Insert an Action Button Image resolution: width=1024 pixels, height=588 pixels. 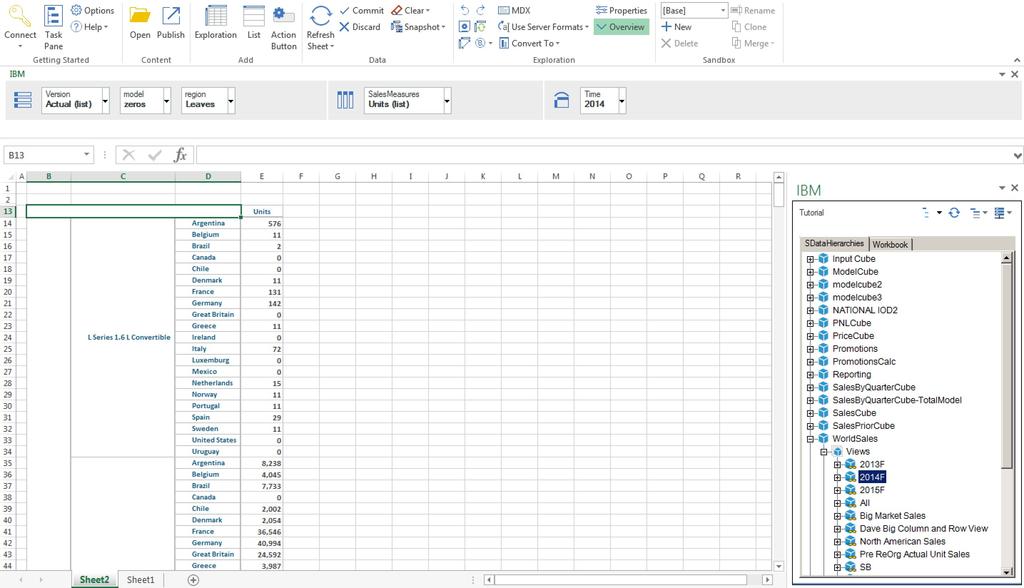click(x=283, y=27)
